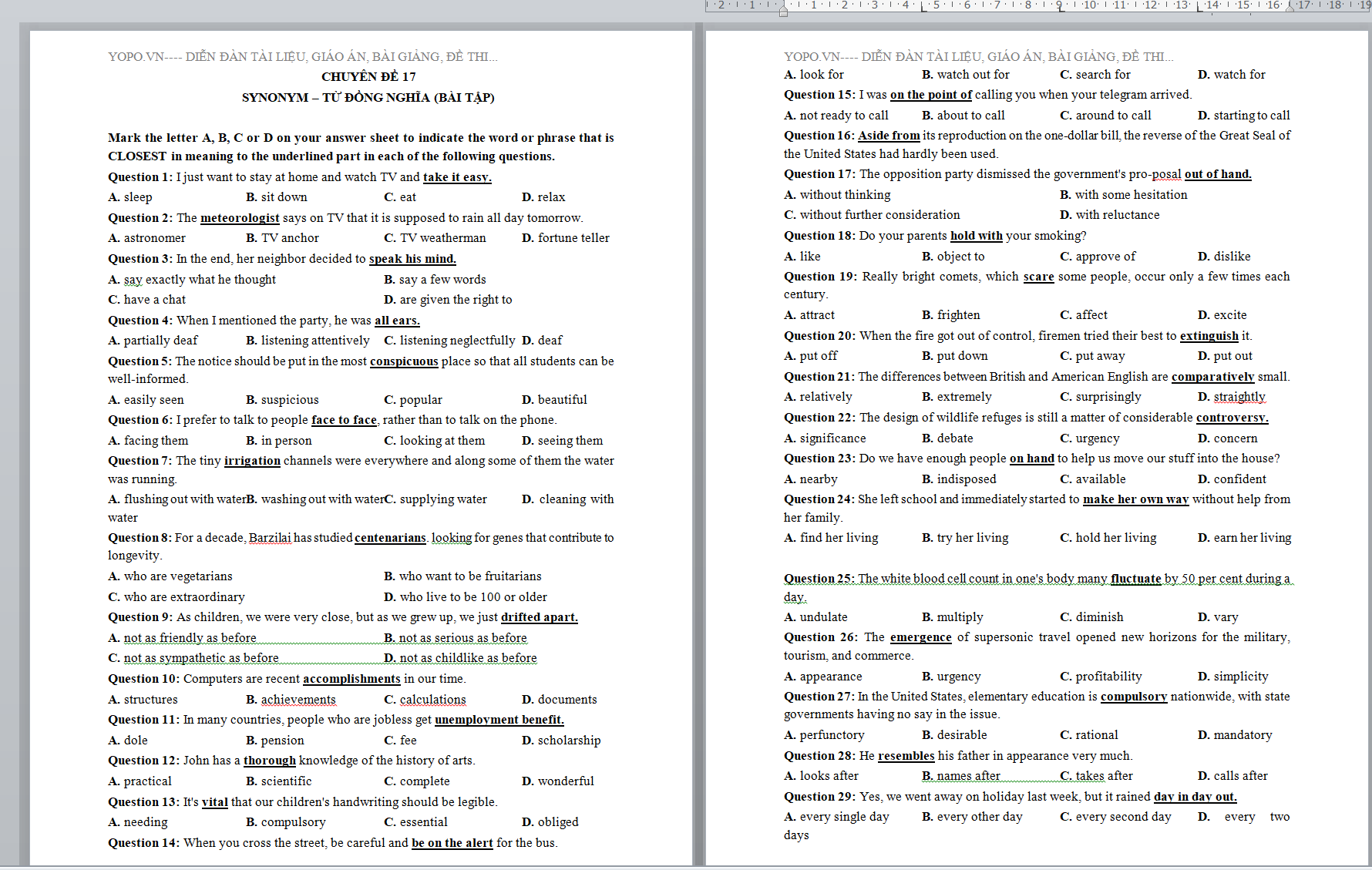1372x870 pixels.
Task: Click the tab stop near ruler mark 14
Action: pos(1200,8)
